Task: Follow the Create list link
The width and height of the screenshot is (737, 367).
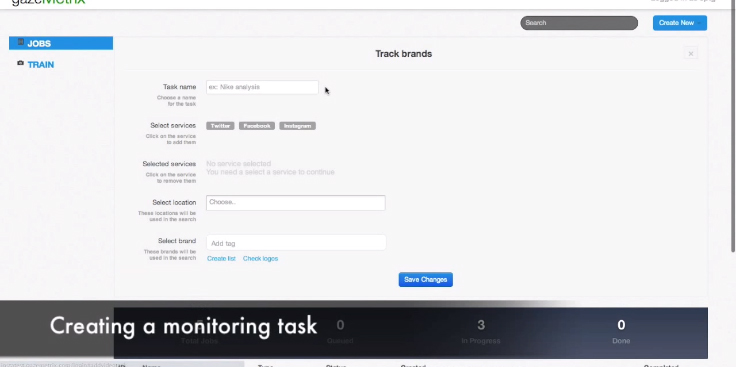Action: [x=221, y=258]
